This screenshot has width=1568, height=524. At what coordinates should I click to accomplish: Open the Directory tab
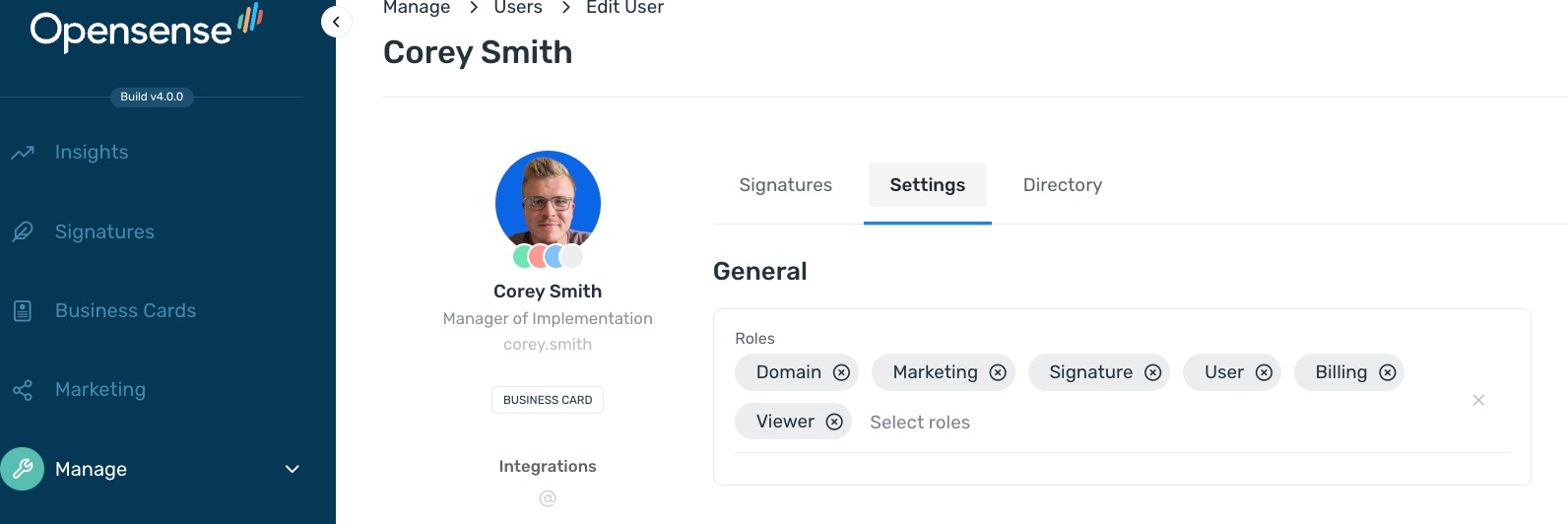1063,185
